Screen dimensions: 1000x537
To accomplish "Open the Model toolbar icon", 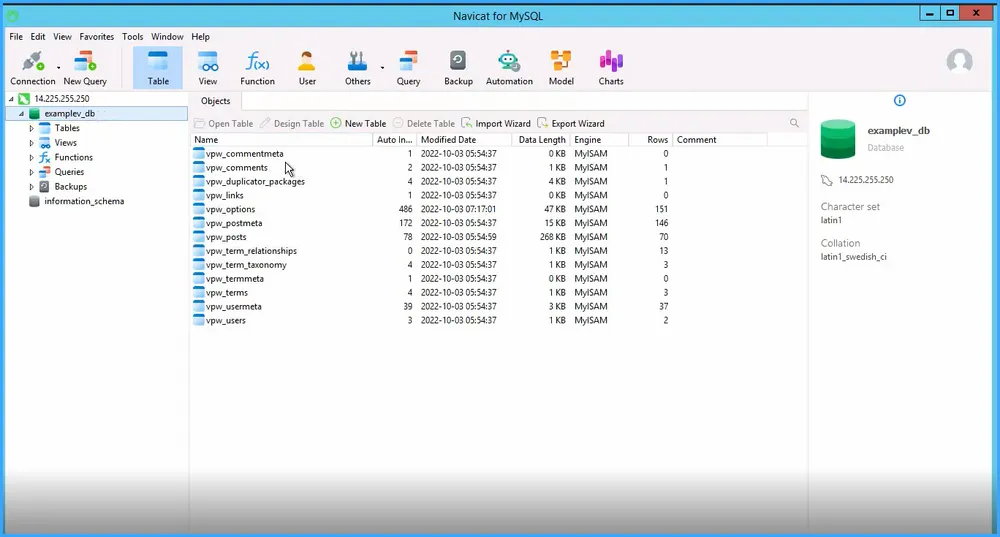I will (x=561, y=62).
